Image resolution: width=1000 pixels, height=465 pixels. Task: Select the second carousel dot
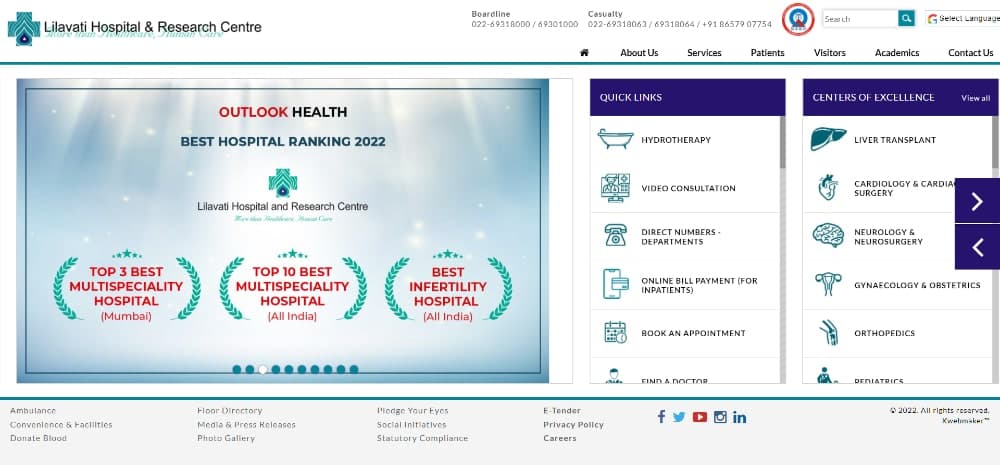[249, 369]
